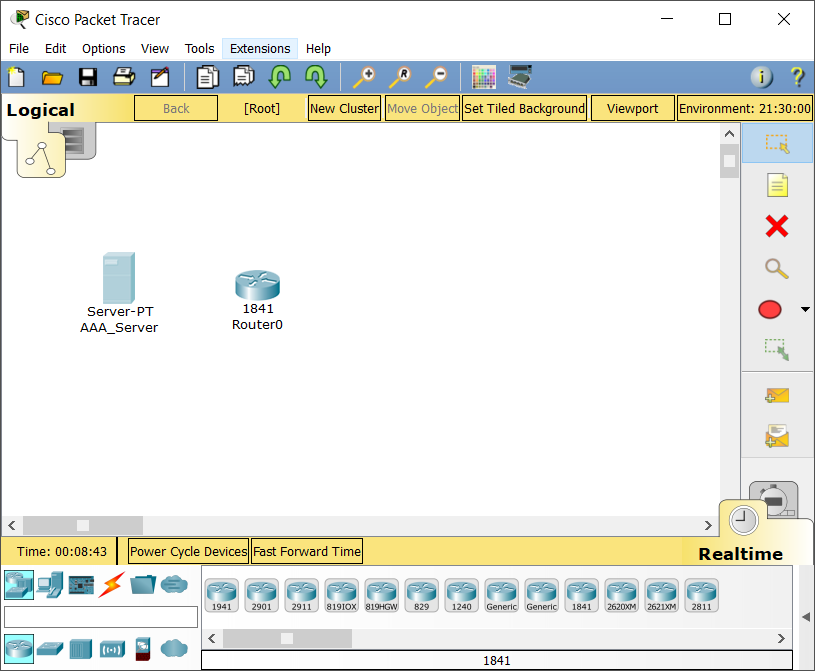
Task: Pick the 819HGW router model
Action: point(382,595)
